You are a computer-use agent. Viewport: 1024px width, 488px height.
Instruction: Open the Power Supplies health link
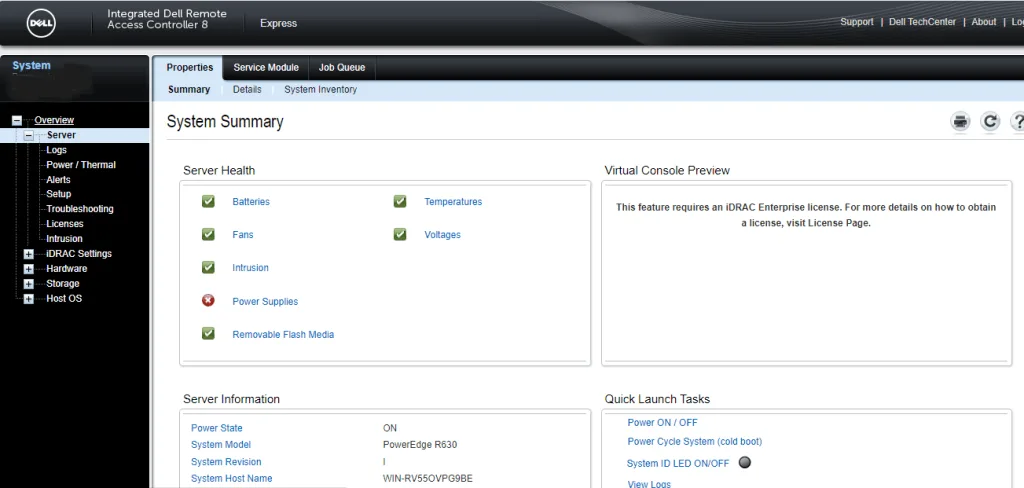click(x=265, y=302)
